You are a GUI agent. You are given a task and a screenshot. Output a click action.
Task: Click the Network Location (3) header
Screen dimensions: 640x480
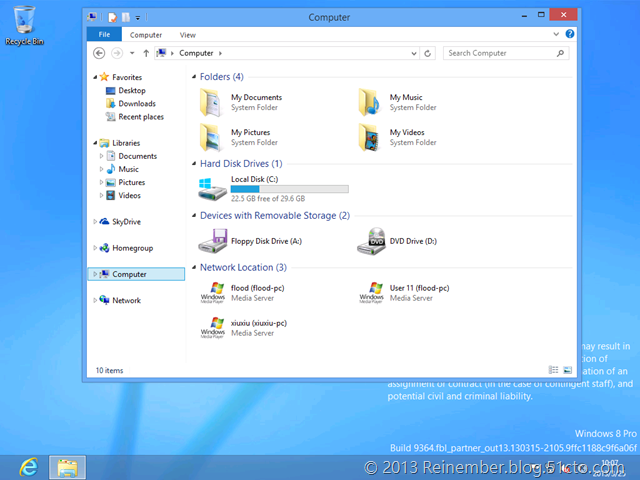tap(243, 267)
